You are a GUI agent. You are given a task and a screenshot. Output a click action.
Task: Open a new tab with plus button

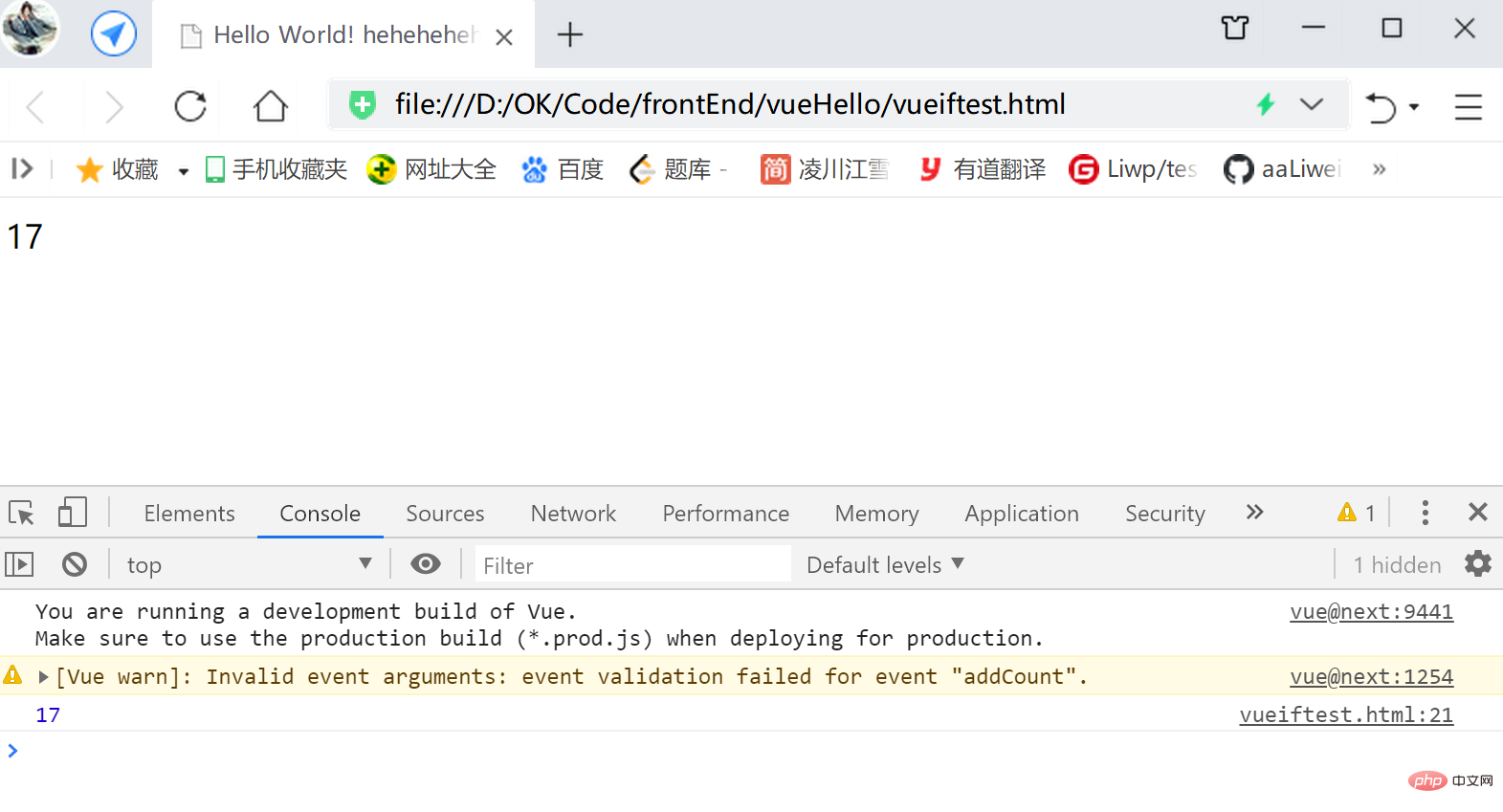pyautogui.click(x=570, y=35)
